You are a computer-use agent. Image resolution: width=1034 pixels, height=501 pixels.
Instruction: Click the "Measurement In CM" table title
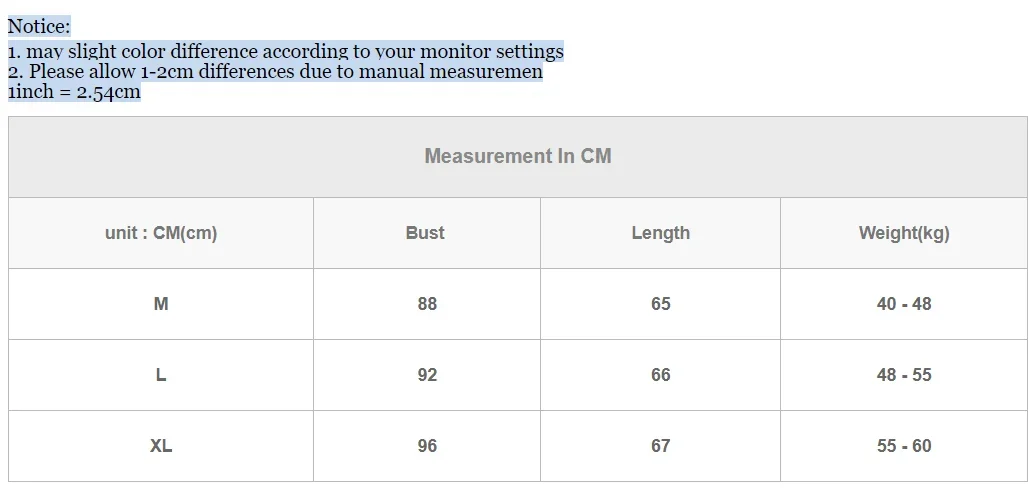(x=517, y=156)
